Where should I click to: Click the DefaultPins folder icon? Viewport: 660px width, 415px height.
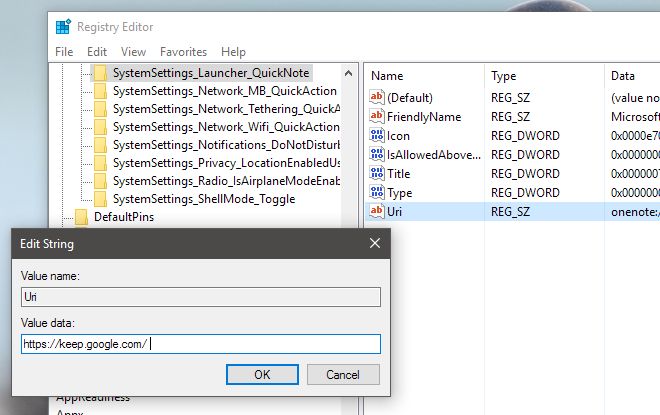(81, 217)
